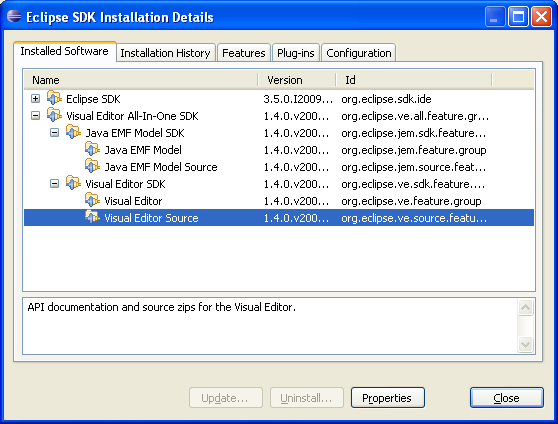Go to the Configuration tab
558x424 pixels.
(359, 53)
